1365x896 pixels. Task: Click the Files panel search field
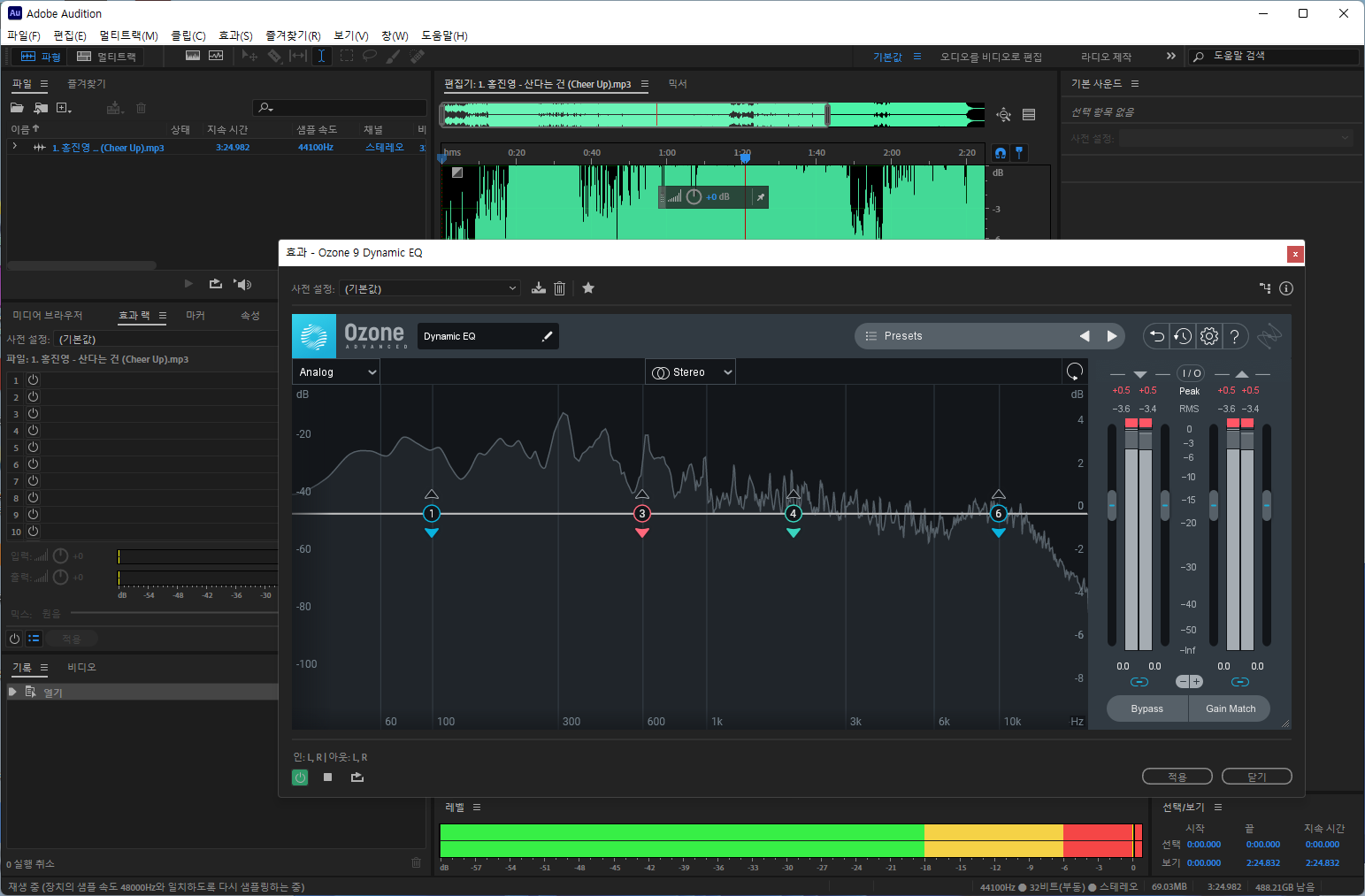[x=341, y=108]
